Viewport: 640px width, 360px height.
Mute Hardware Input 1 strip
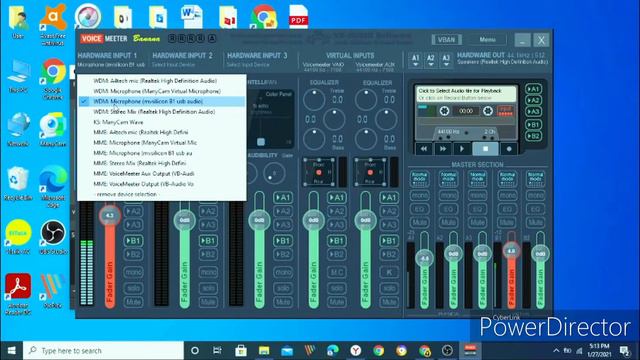pos(133,302)
